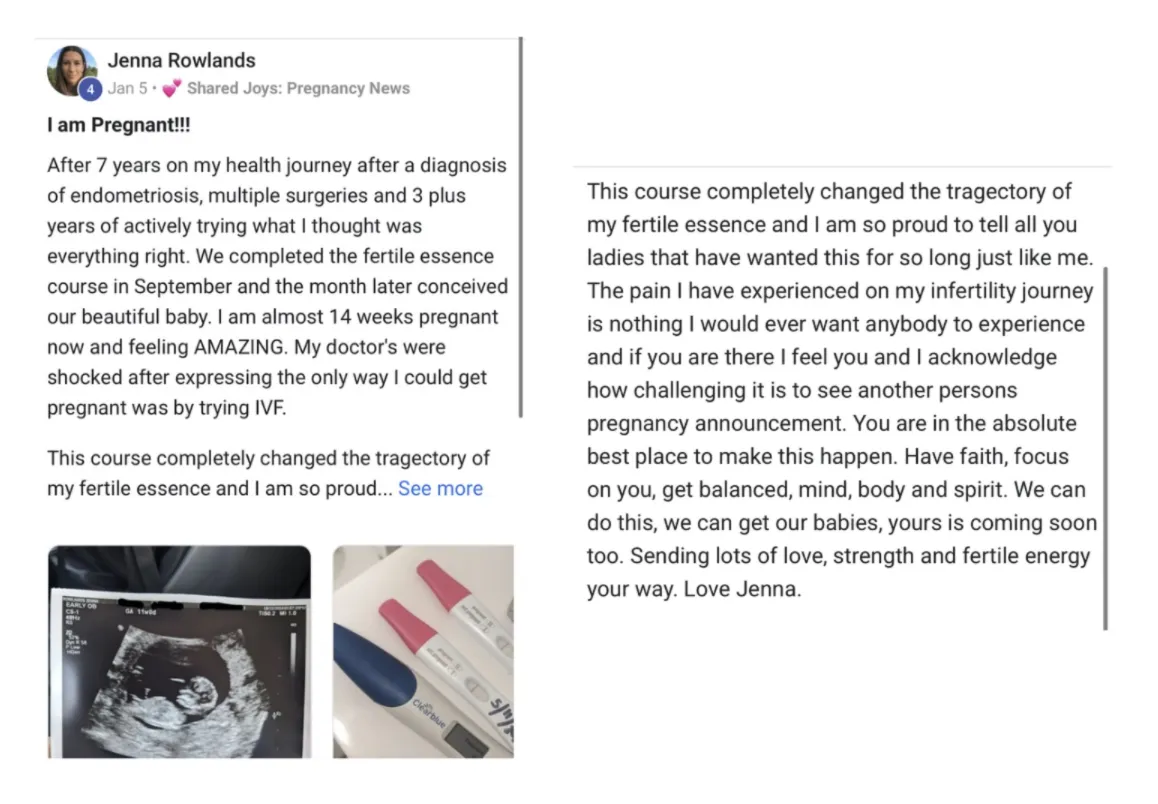The height and width of the screenshot is (804, 1158).
Task: Click the right panel's vertical scrollbar
Action: coord(1105,449)
